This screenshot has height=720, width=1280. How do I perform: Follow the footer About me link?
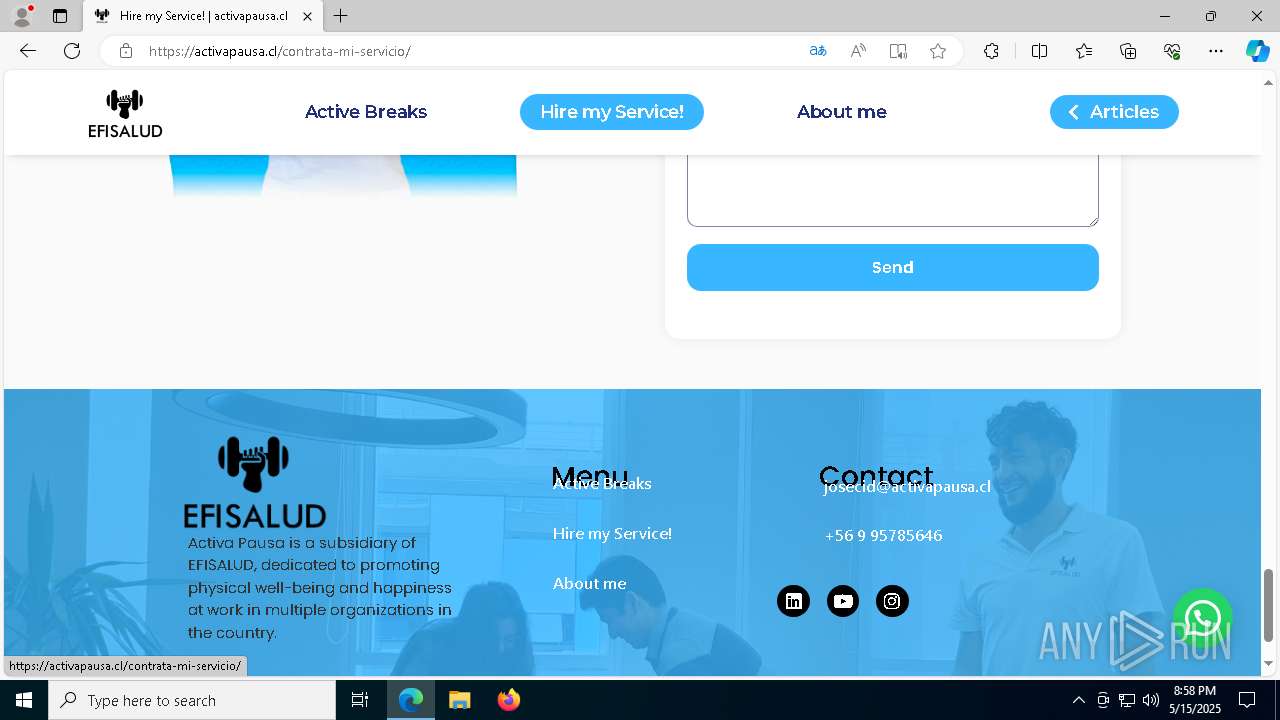click(590, 584)
